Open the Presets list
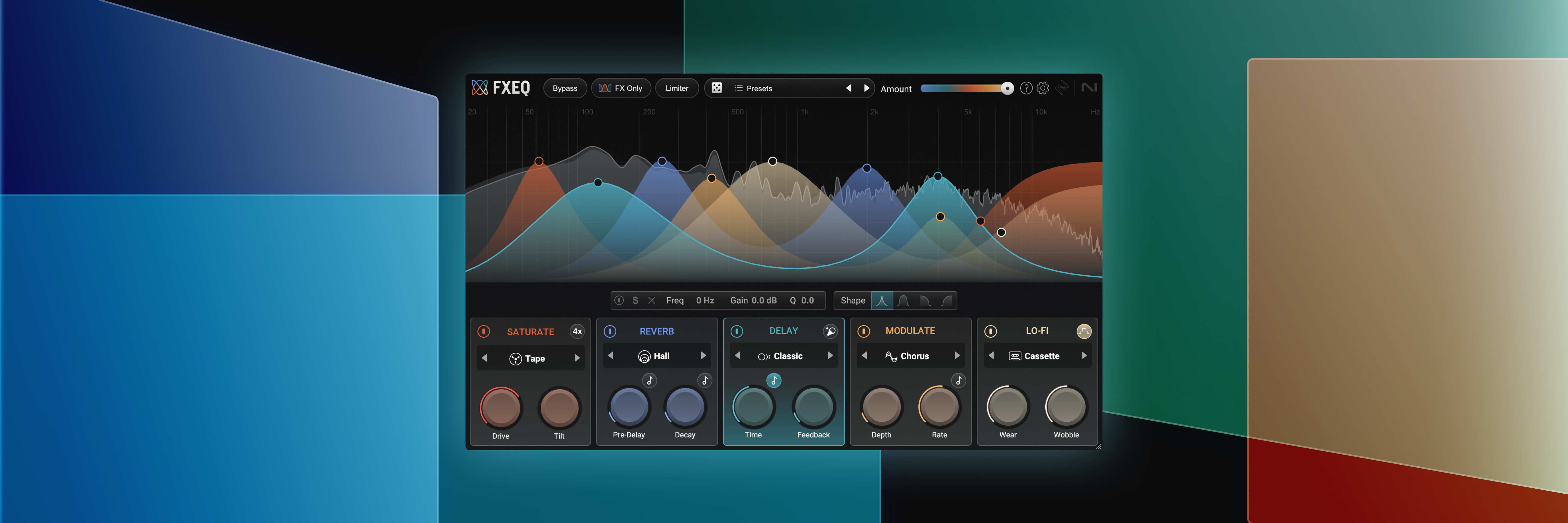The width and height of the screenshot is (1568, 523). pos(754,88)
